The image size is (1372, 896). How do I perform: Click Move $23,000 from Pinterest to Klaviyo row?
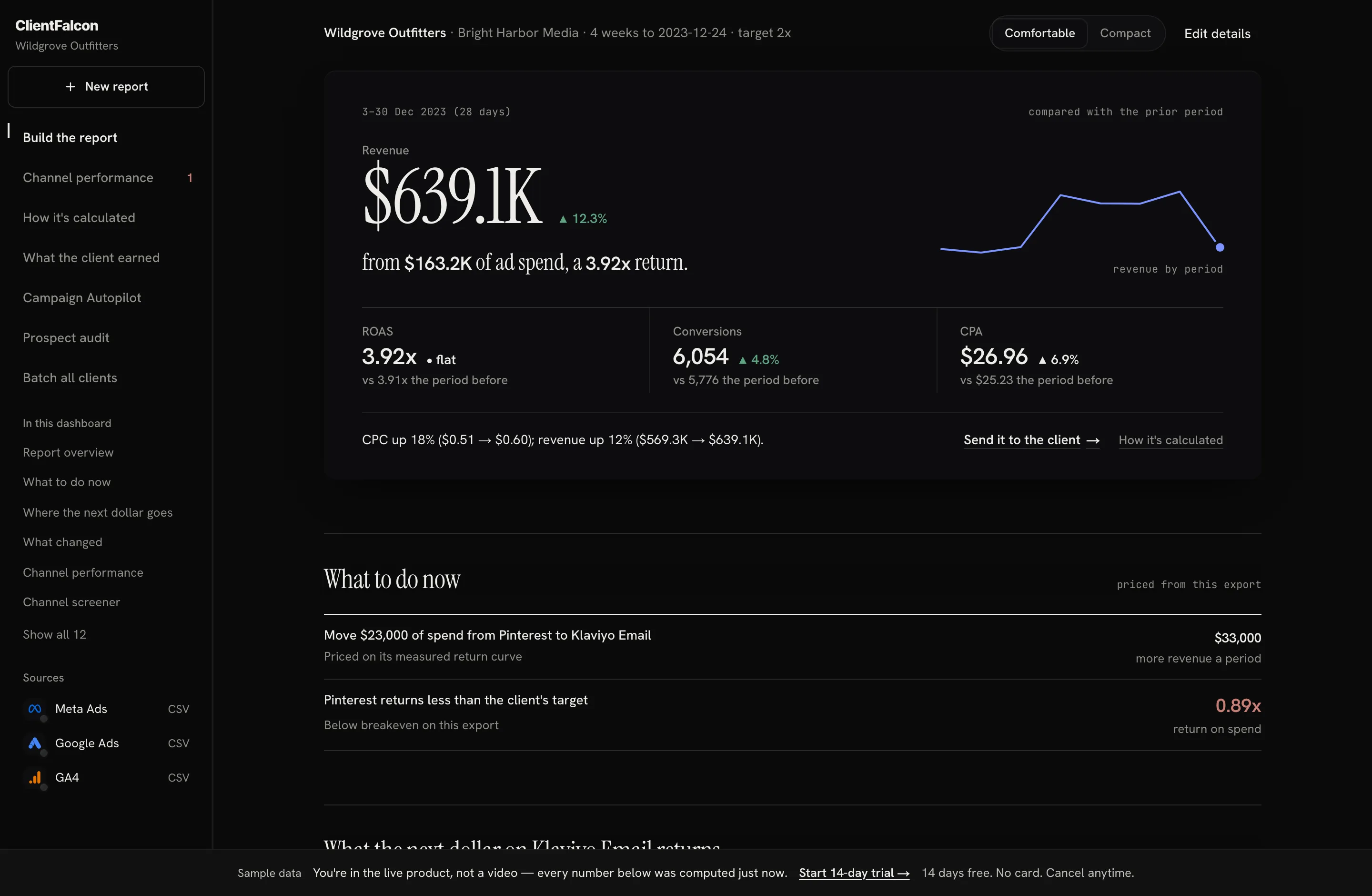pyautogui.click(x=792, y=646)
